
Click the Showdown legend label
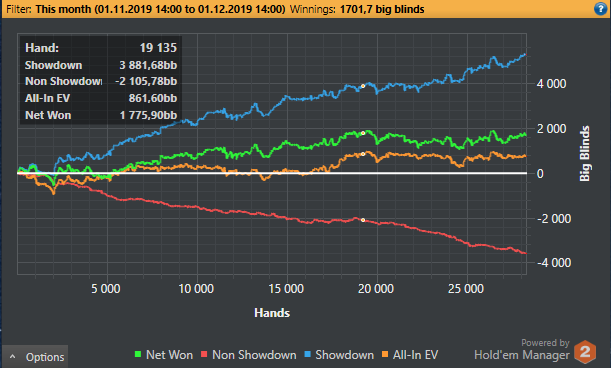[x=344, y=355]
